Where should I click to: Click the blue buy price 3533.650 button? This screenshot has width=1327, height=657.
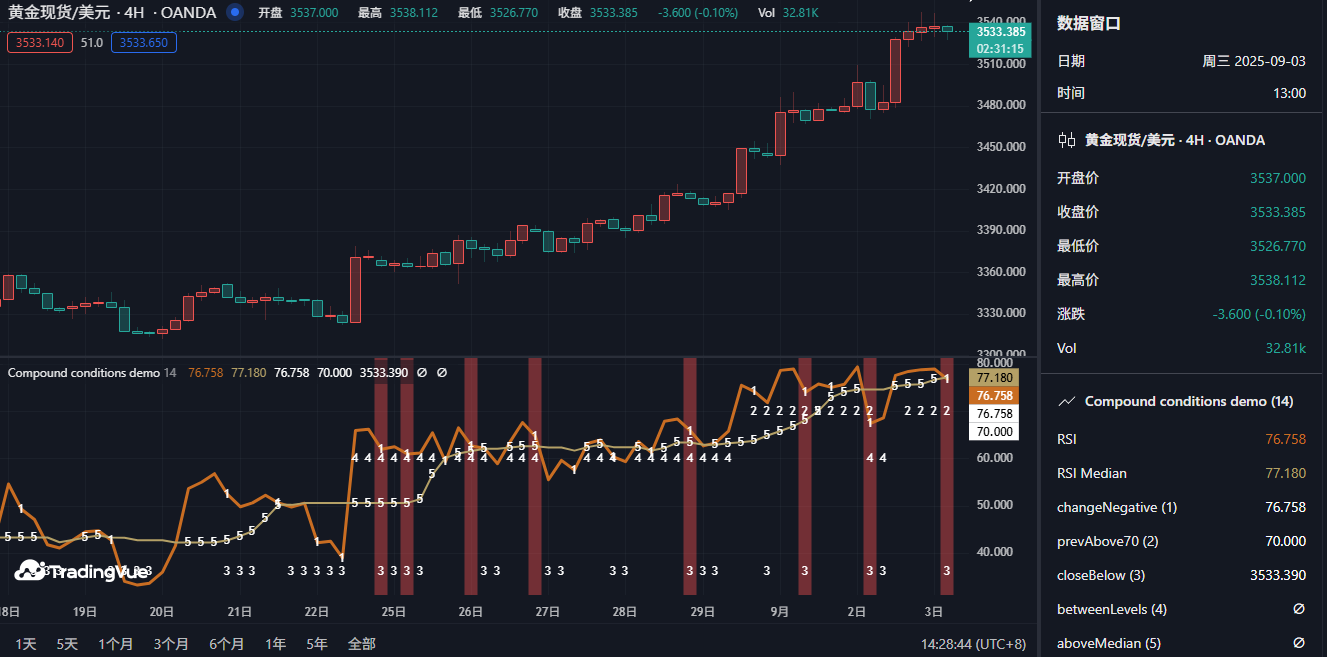(x=144, y=43)
